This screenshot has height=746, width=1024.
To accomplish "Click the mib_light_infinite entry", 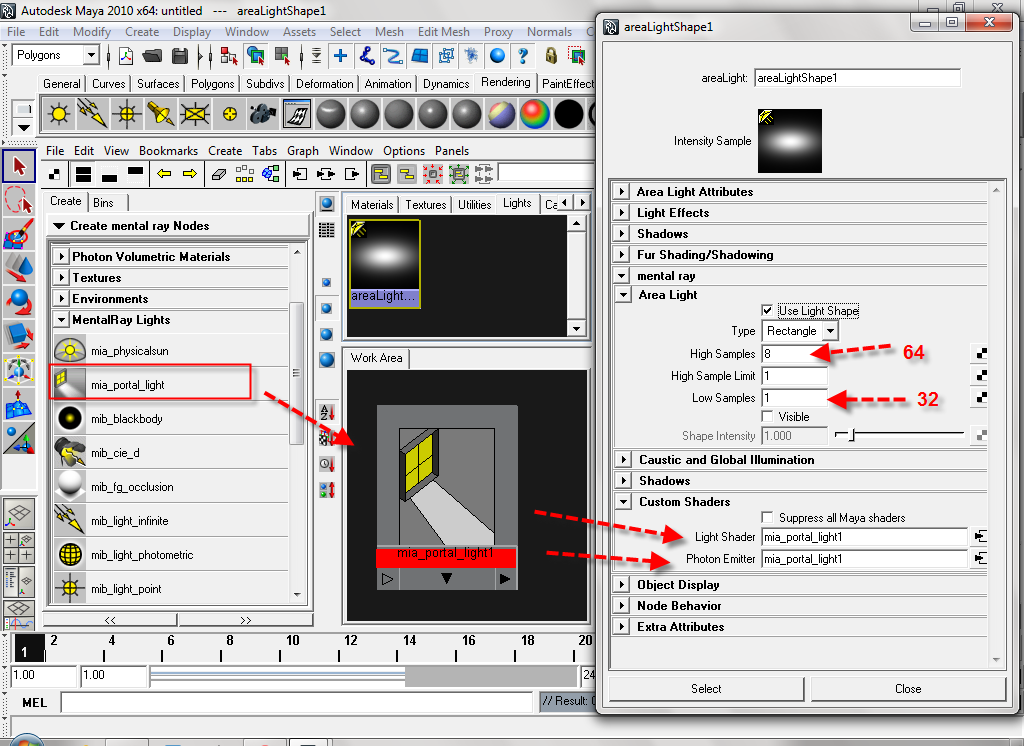I will (x=170, y=521).
